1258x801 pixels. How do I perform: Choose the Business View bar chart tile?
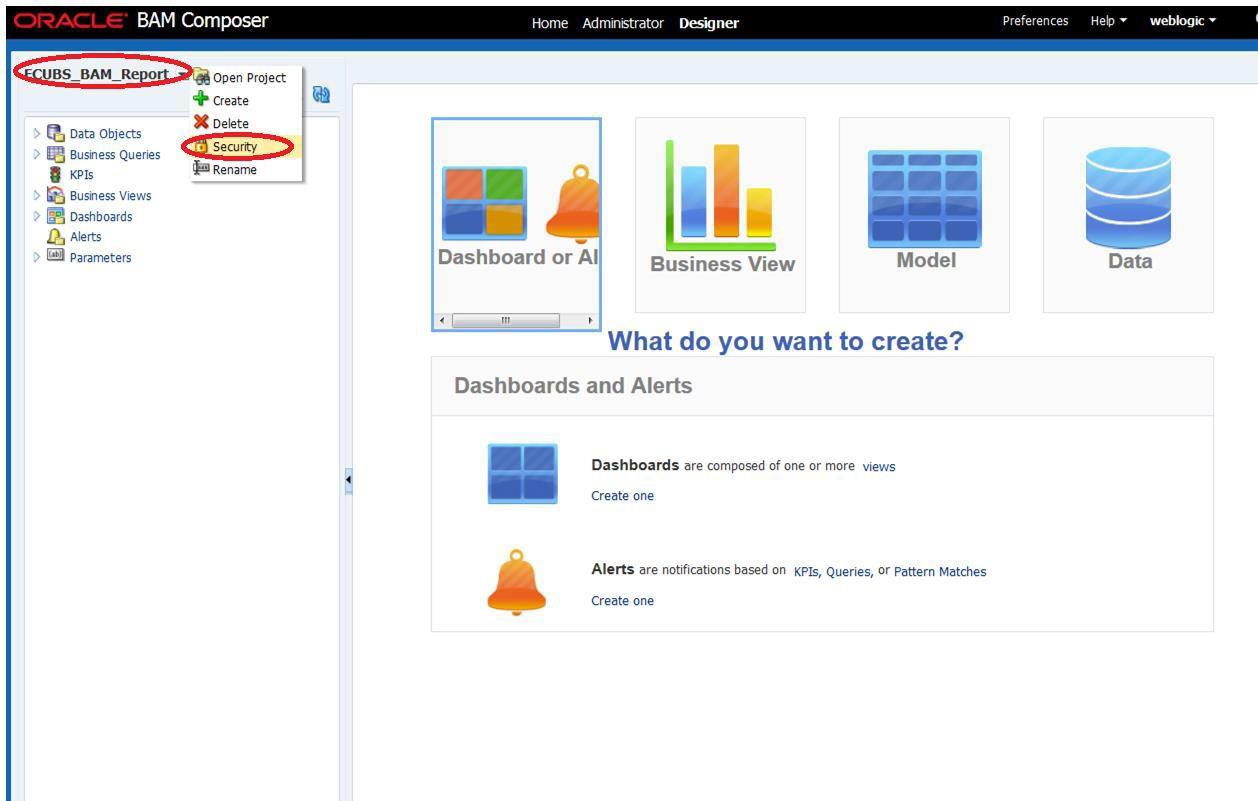click(x=720, y=214)
